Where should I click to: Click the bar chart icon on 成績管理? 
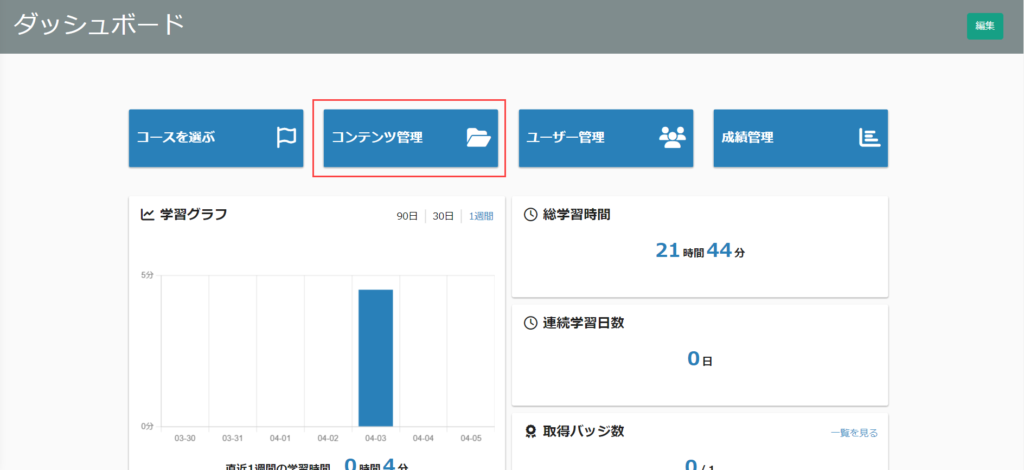[869, 138]
